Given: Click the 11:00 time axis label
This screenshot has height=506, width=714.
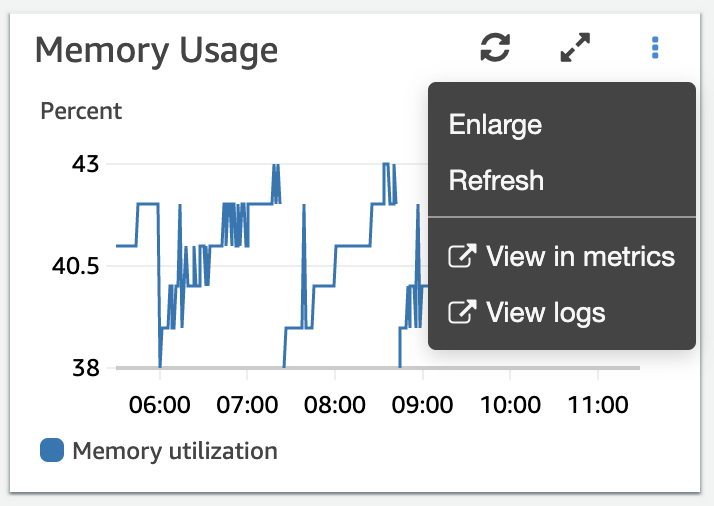Looking at the screenshot, I should [x=597, y=405].
